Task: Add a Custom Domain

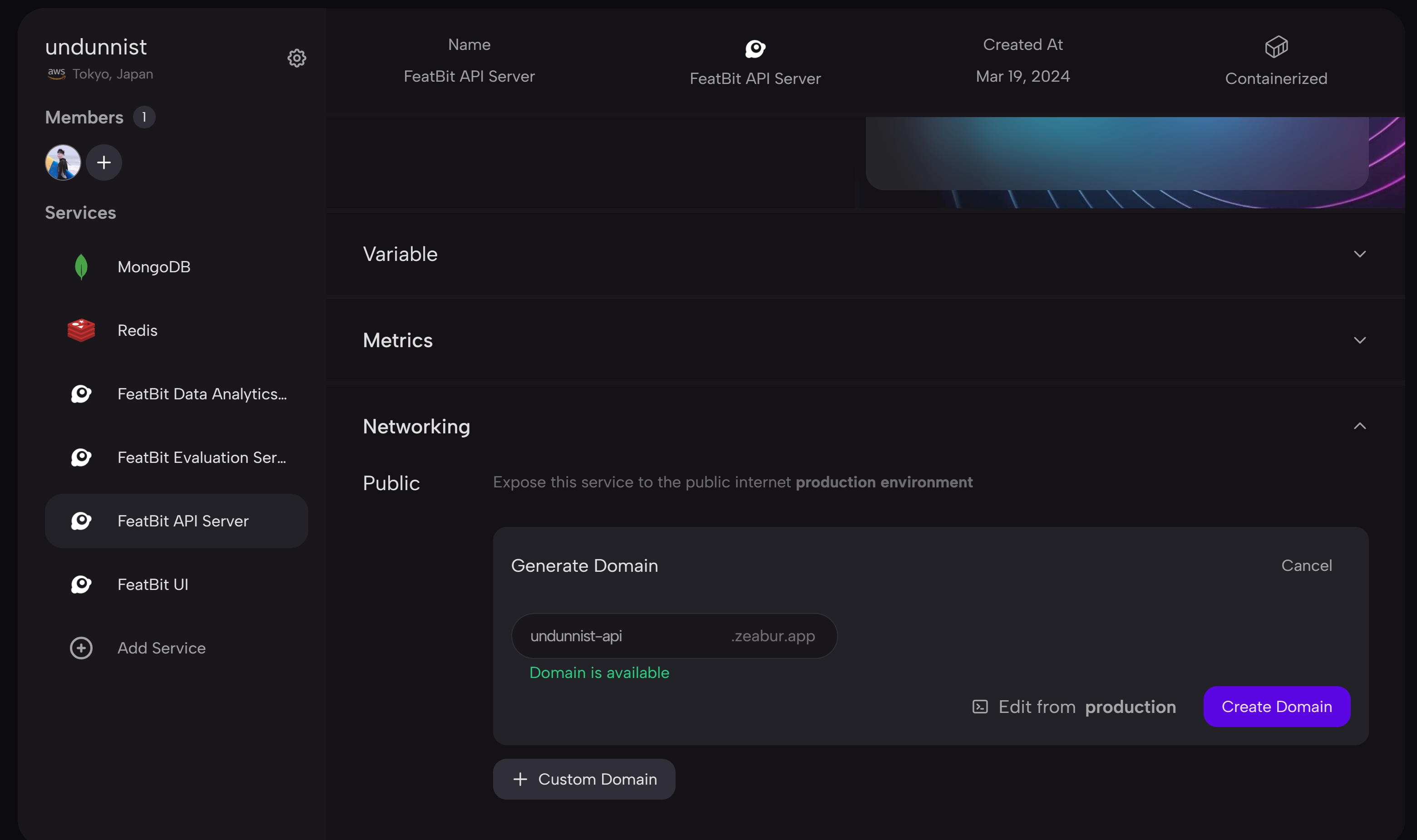Action: pos(584,779)
